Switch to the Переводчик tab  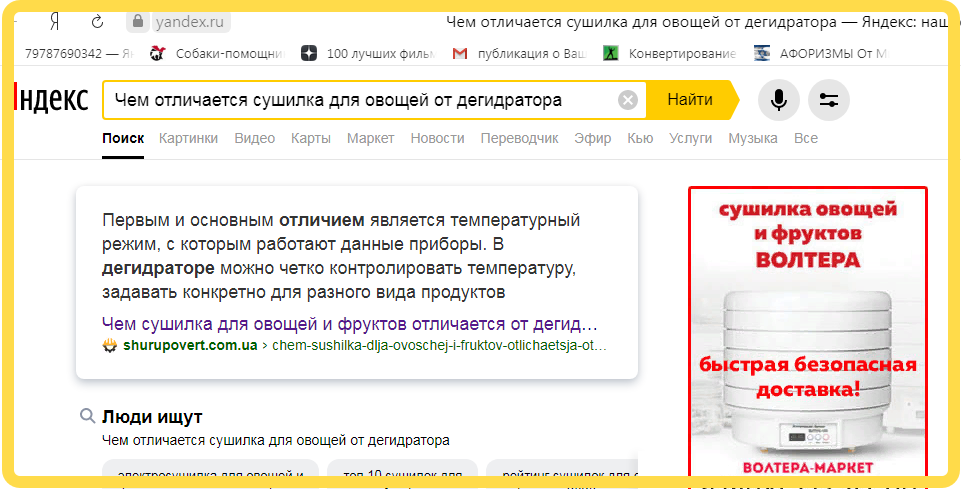[x=520, y=138]
